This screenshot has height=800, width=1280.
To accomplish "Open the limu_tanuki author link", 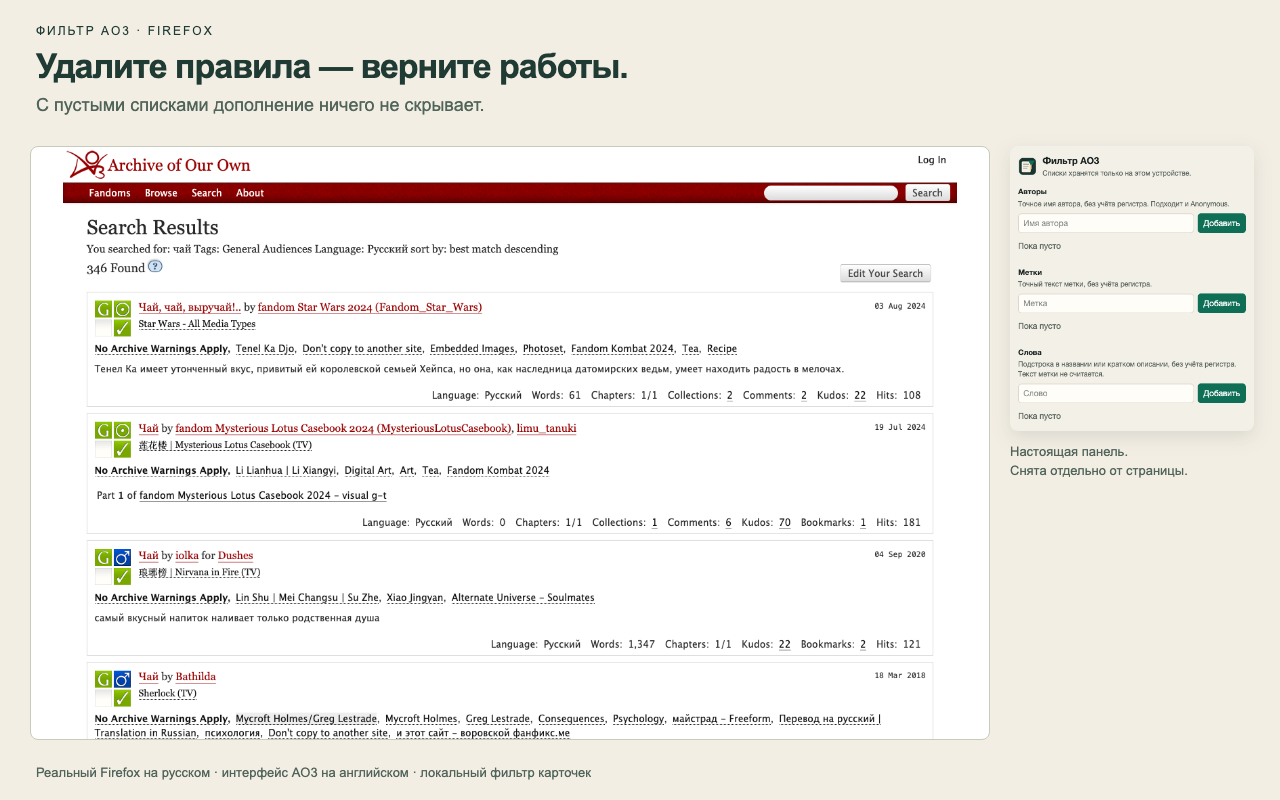I will pyautogui.click(x=546, y=428).
